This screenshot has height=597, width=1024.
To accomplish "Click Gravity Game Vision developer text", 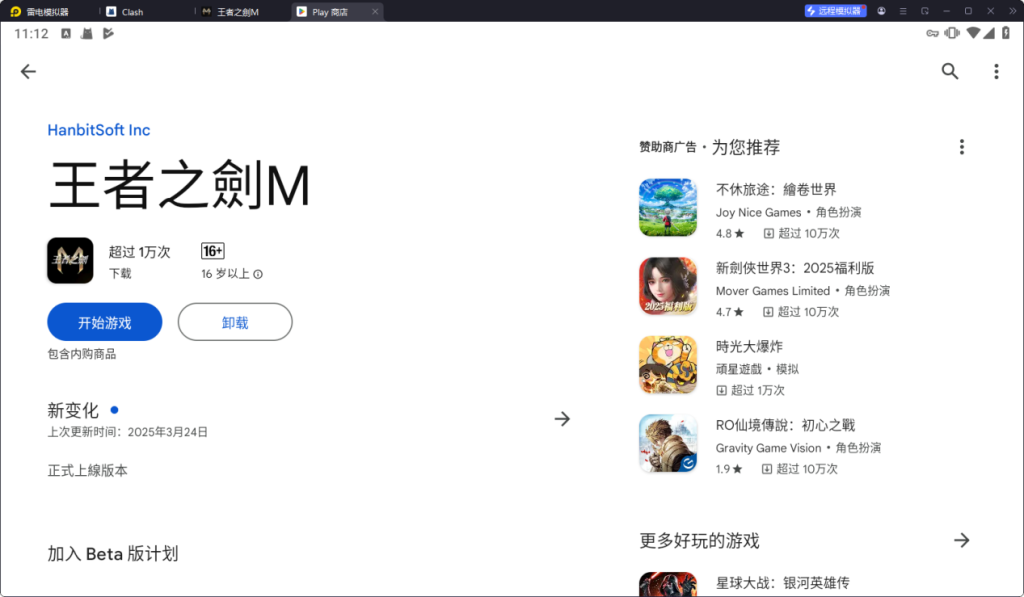I will [x=768, y=448].
